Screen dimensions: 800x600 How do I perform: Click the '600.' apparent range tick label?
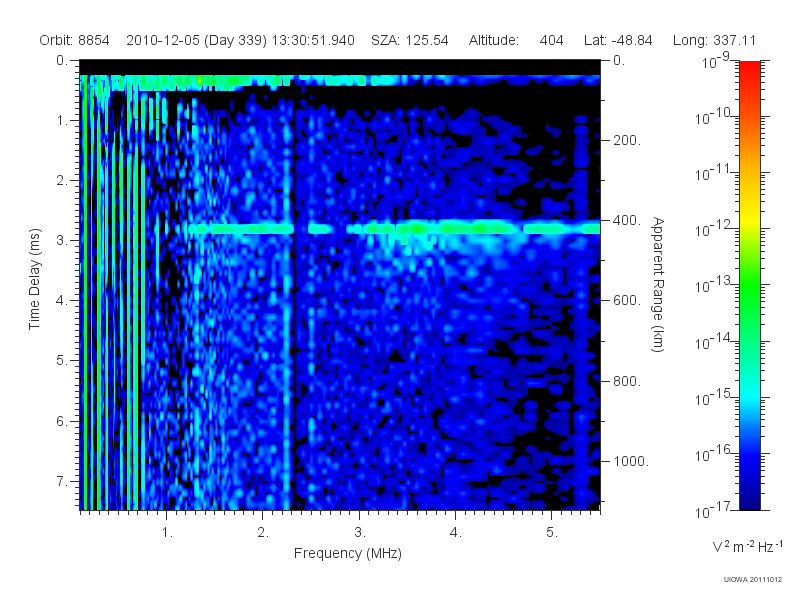(x=627, y=301)
